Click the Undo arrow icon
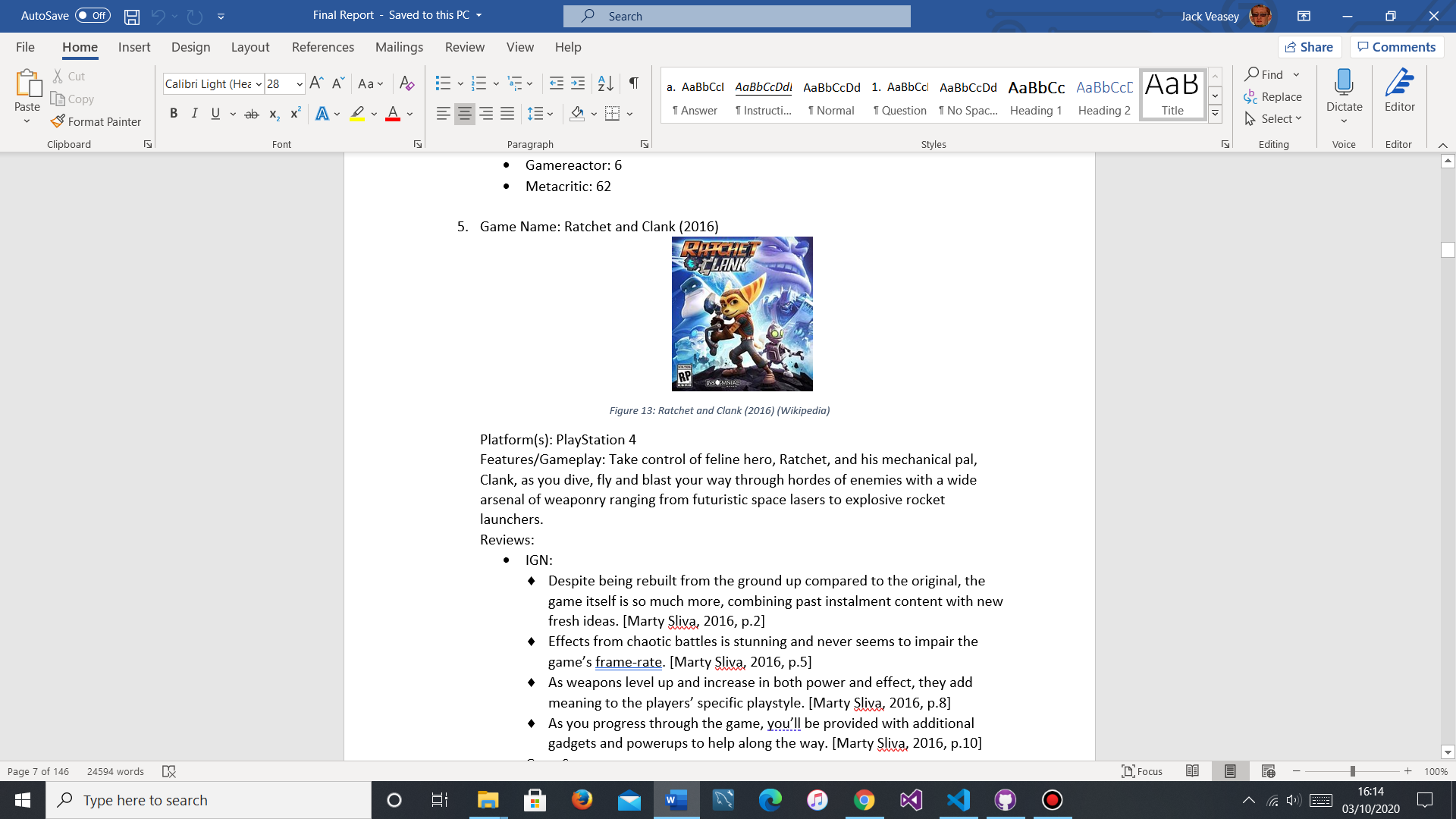Viewport: 1456px width, 819px height. coord(158,16)
